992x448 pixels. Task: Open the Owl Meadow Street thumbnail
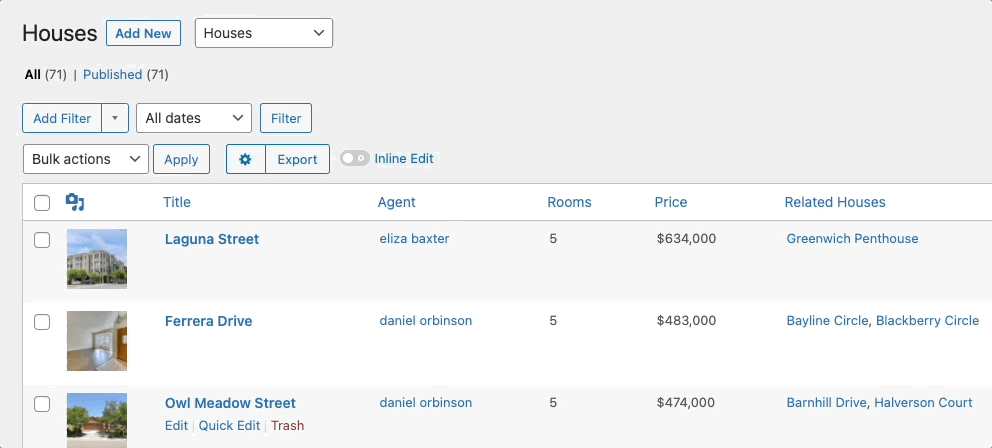(x=97, y=420)
